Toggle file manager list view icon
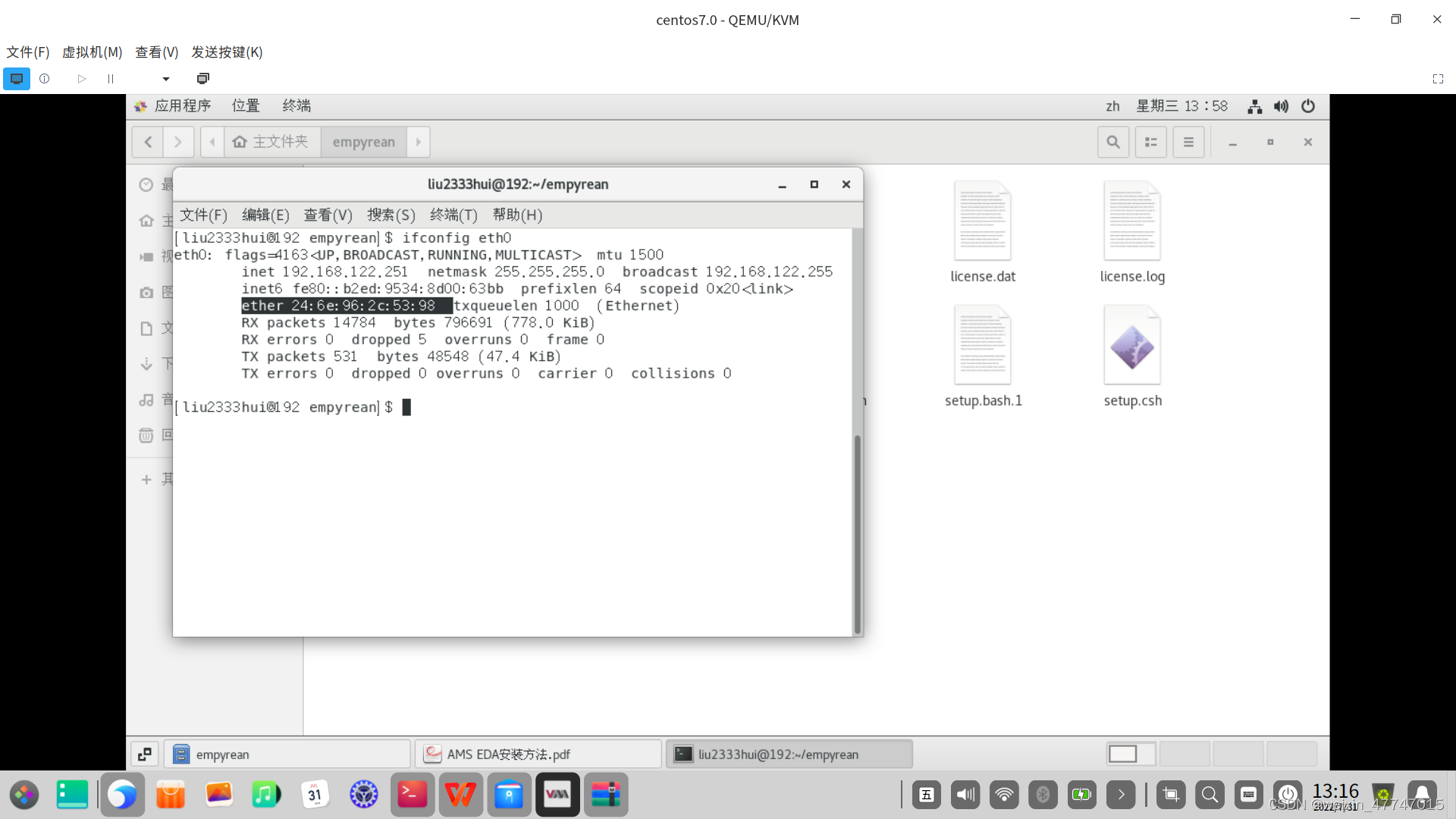This screenshot has height=819, width=1456. pyautogui.click(x=1150, y=142)
